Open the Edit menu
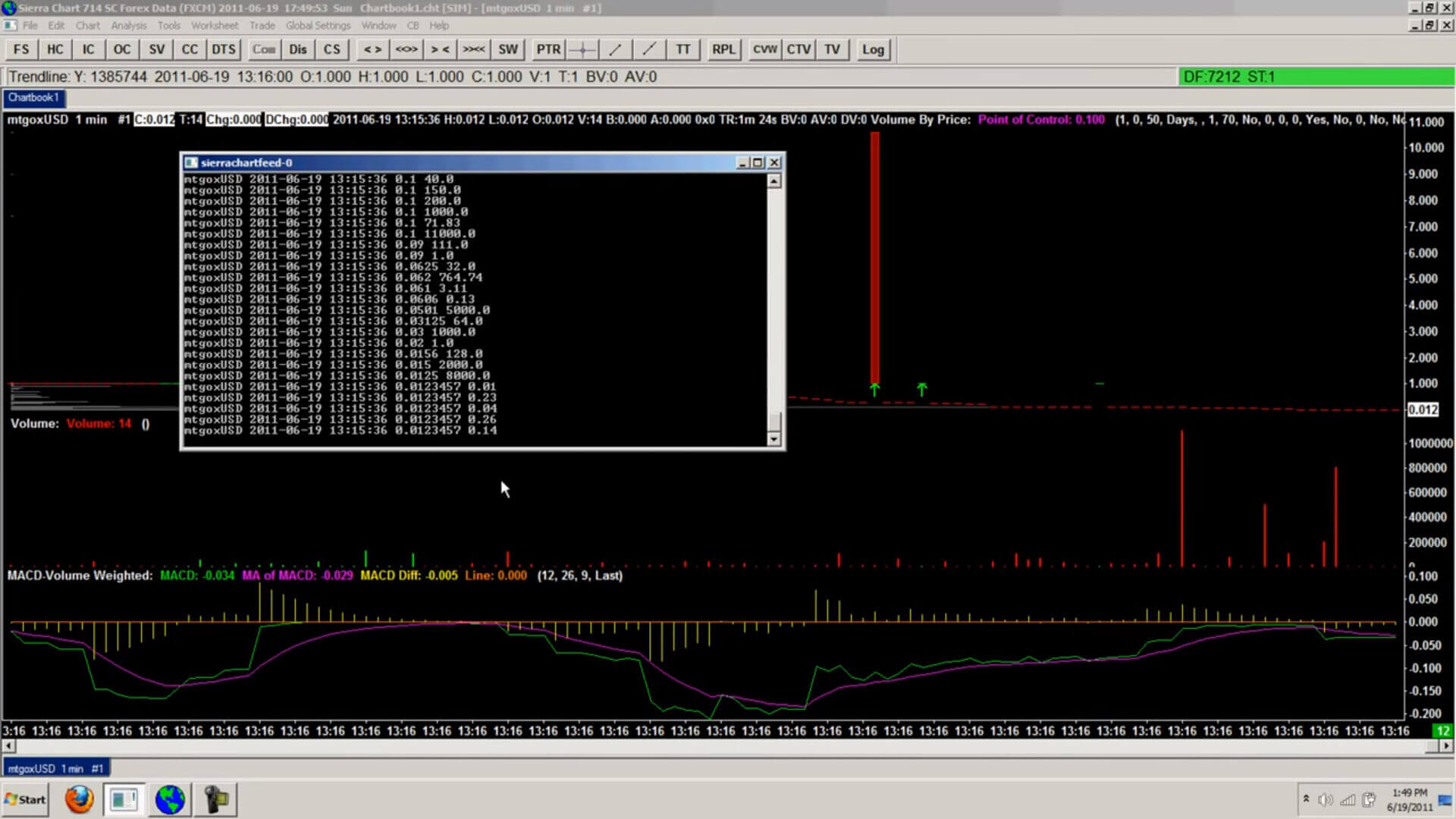The image size is (1456, 819). [56, 25]
